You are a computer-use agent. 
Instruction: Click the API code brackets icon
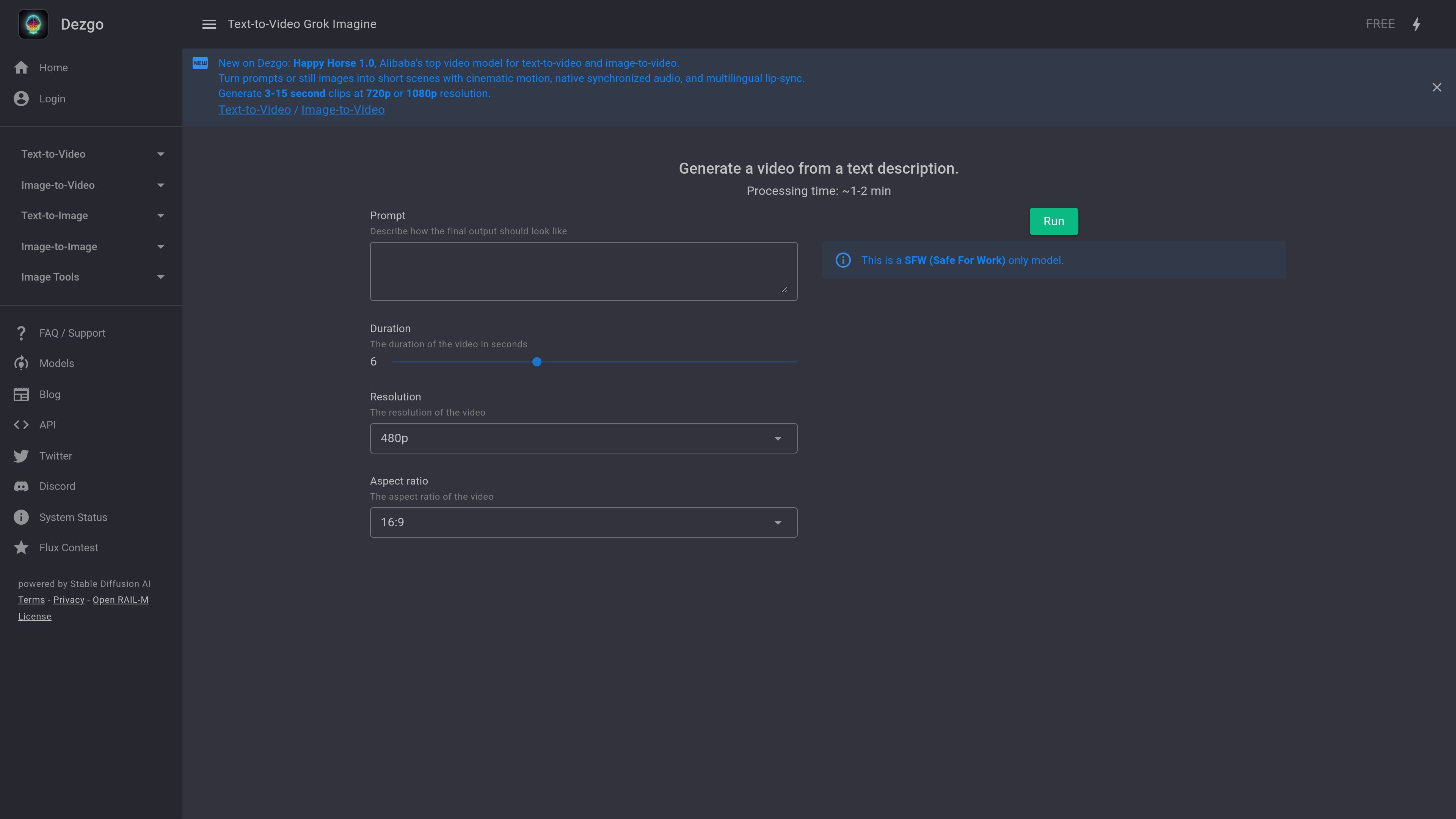click(22, 425)
